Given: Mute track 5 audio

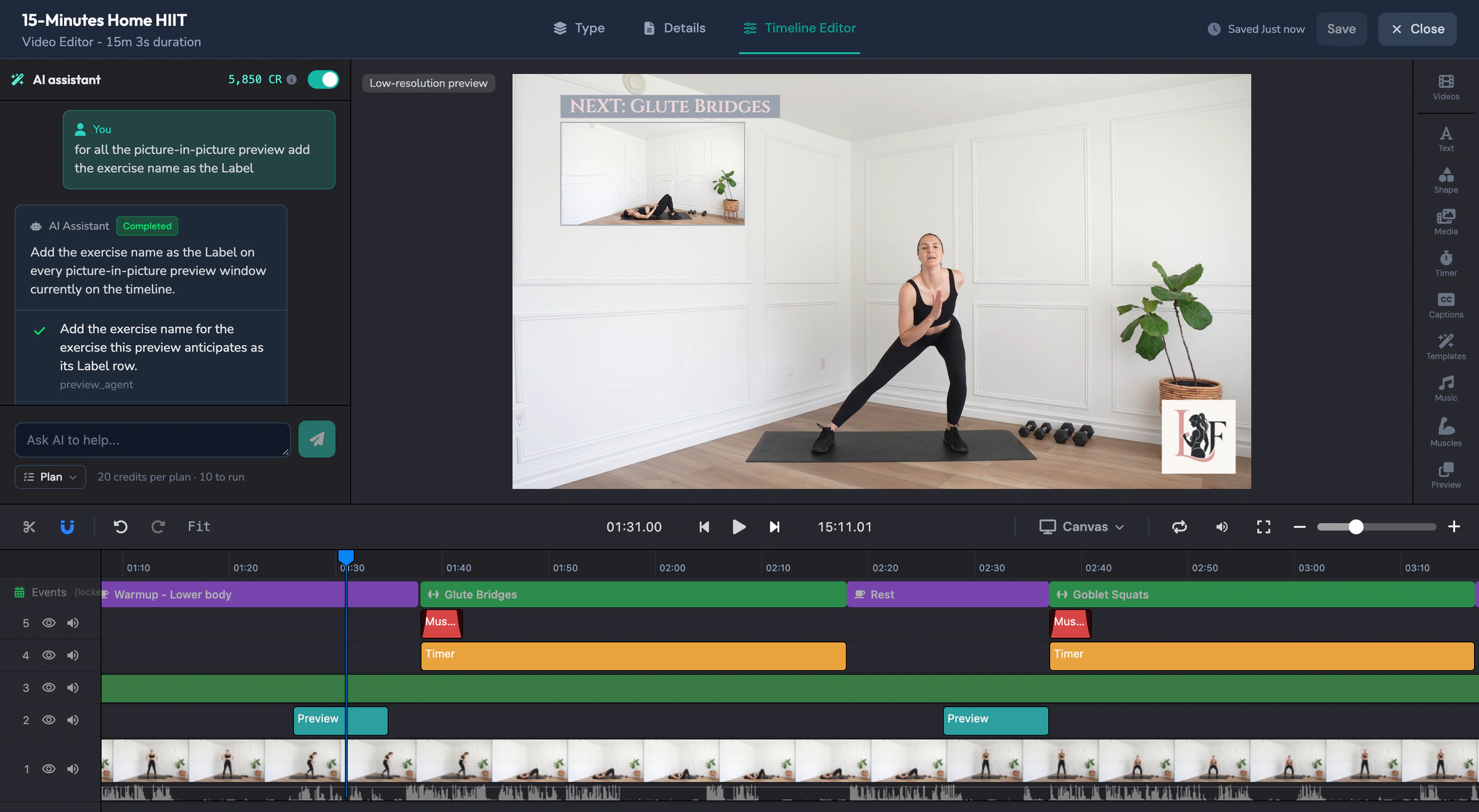Looking at the screenshot, I should (73, 623).
